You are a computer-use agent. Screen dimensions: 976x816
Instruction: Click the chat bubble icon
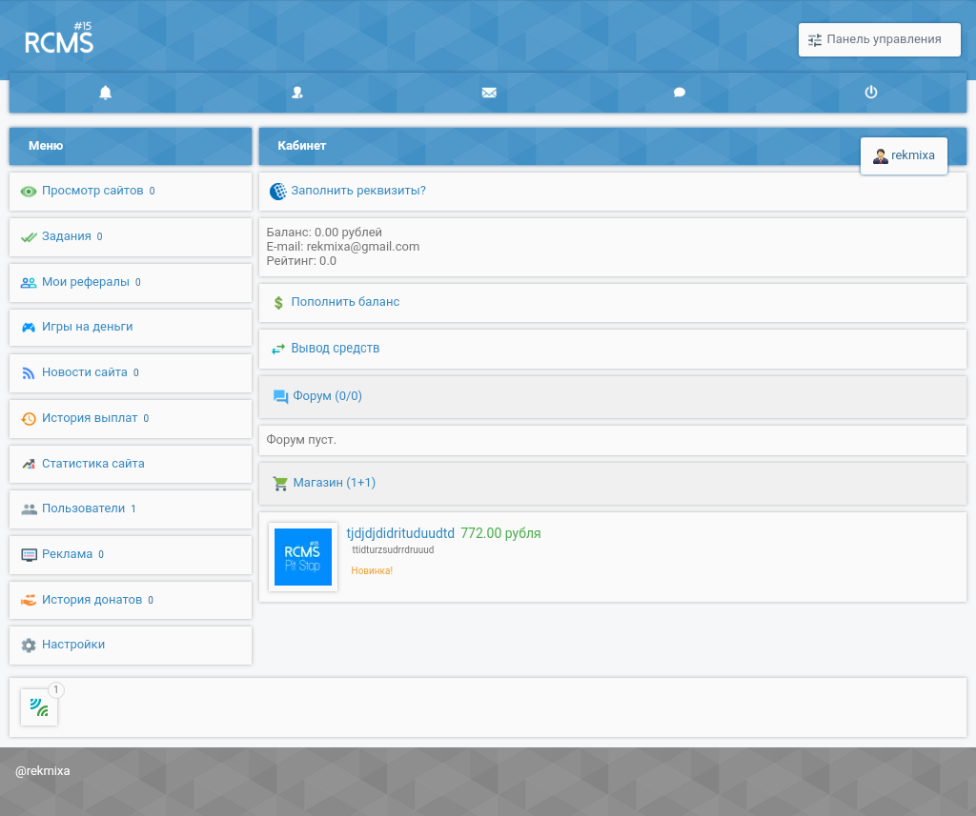point(679,93)
